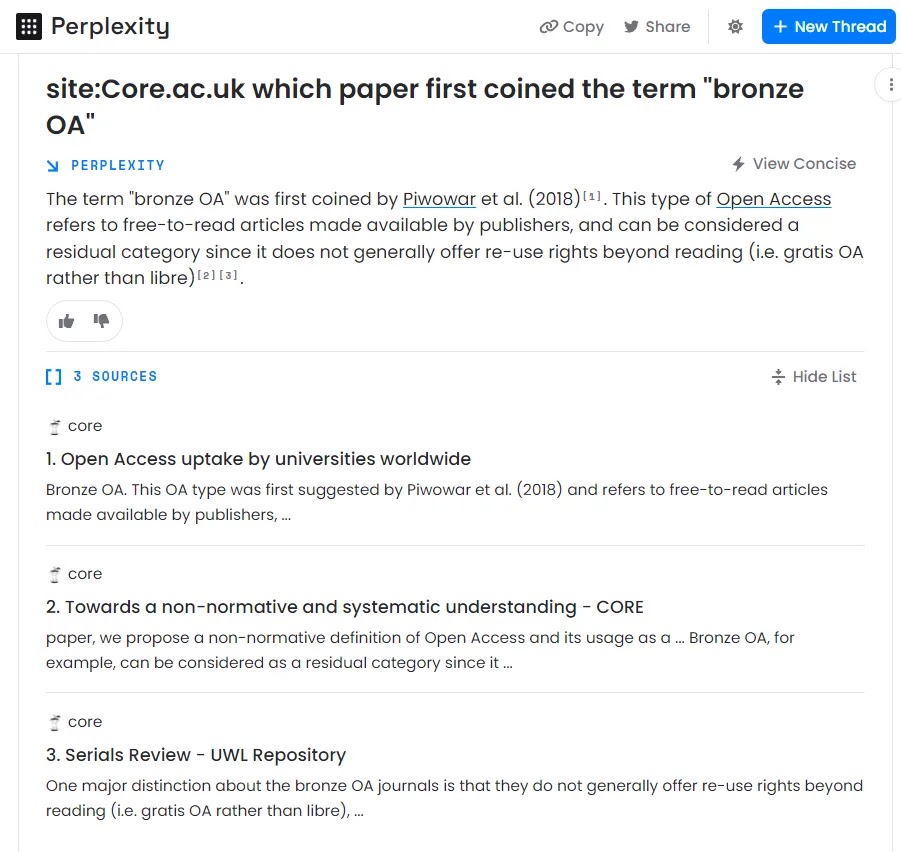The image size is (901, 852).
Task: Collapse sources with Hide List
Action: click(814, 377)
